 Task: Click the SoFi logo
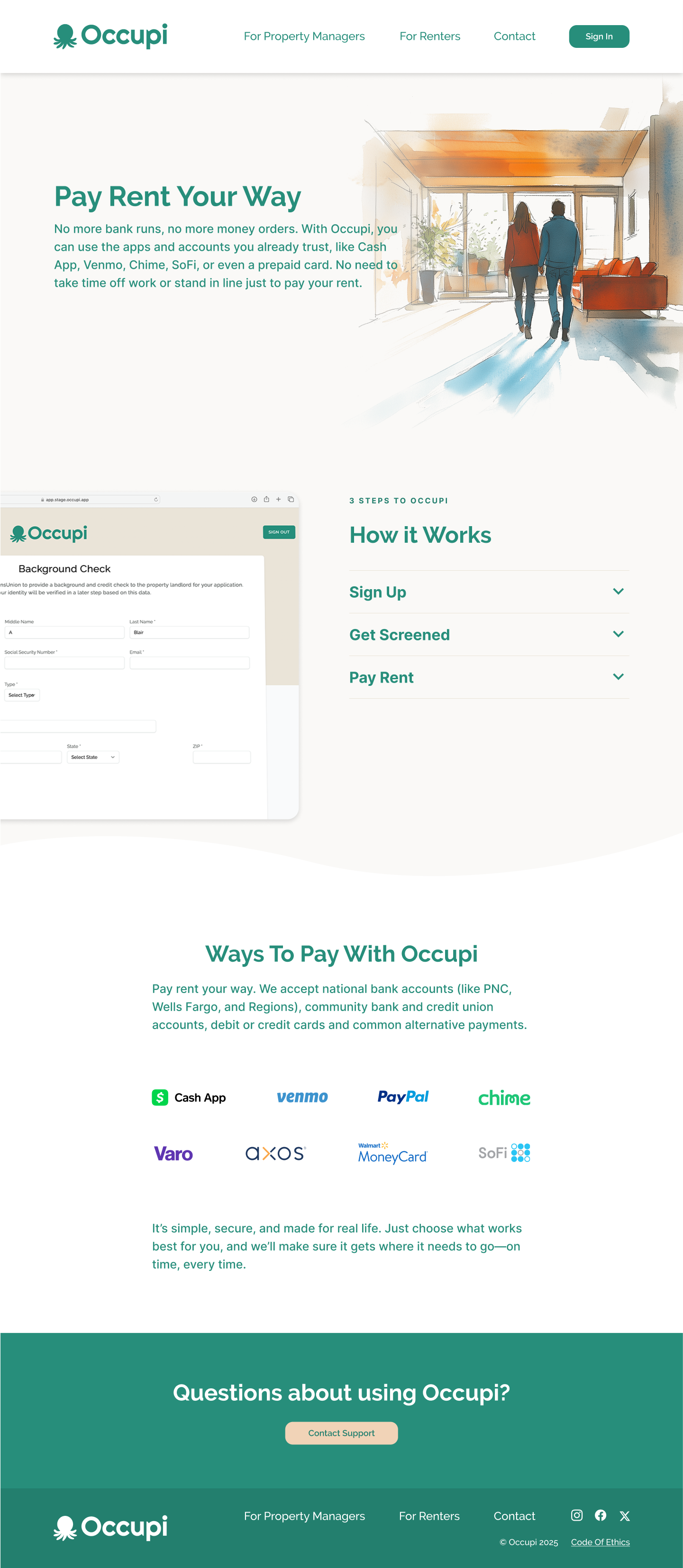click(504, 1152)
